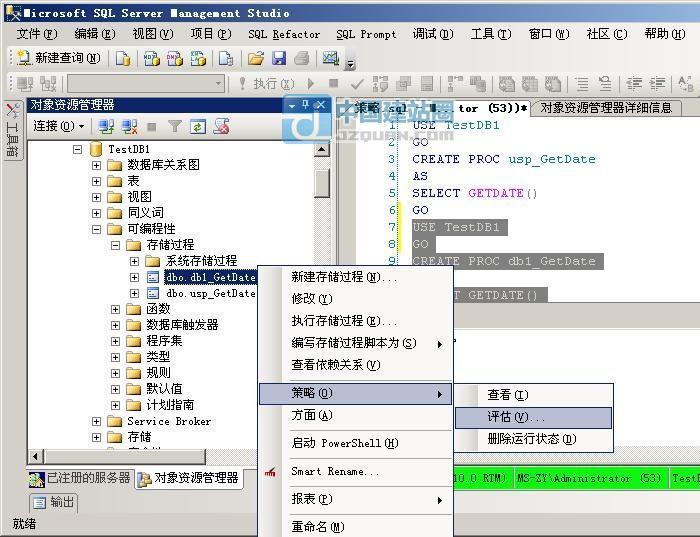Choose 查看依赖关系 from the context menu

coord(355,365)
